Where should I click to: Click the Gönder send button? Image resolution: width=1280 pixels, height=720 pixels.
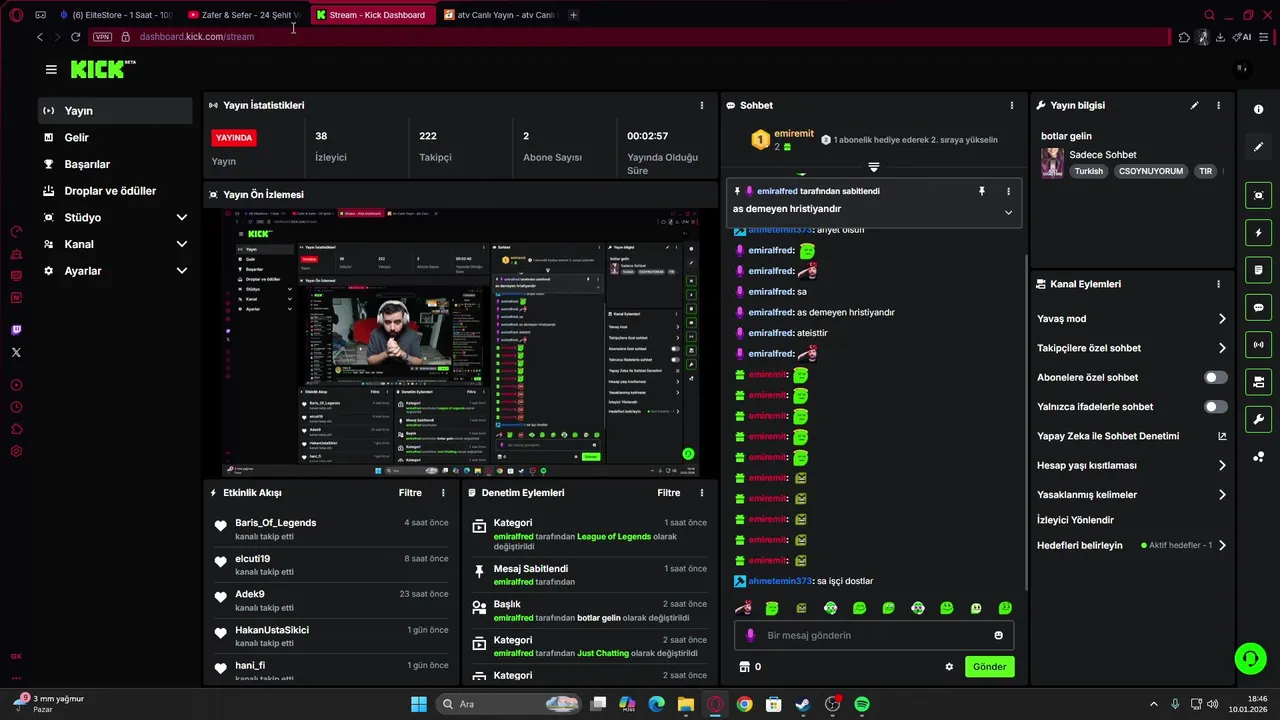(x=990, y=667)
